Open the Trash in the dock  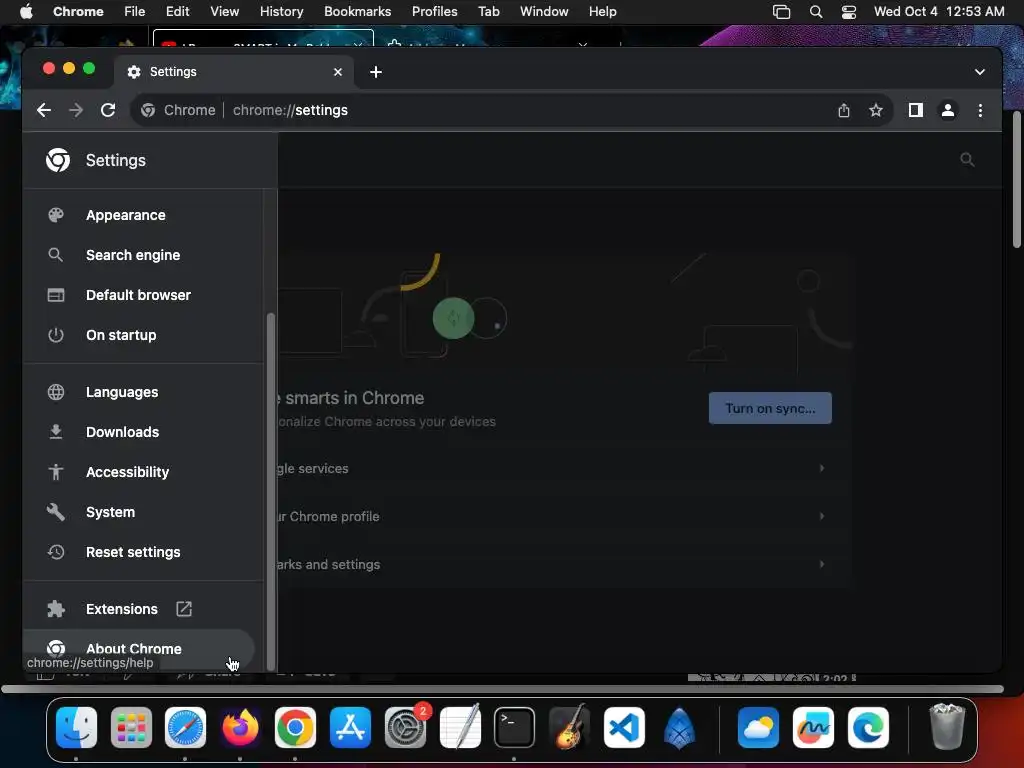(946, 726)
